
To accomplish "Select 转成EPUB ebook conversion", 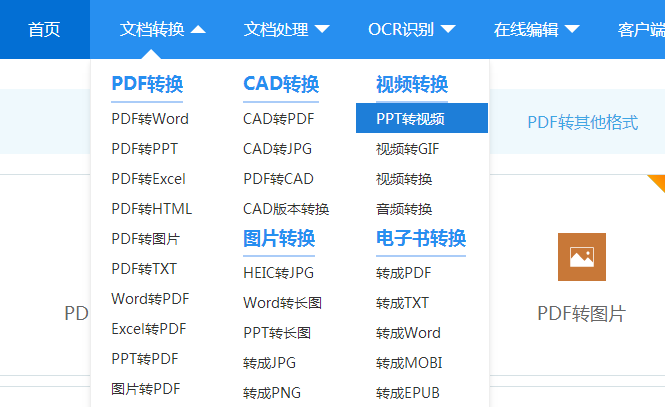I will click(x=408, y=393).
